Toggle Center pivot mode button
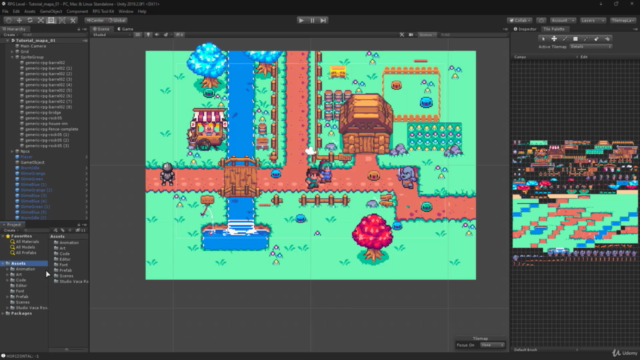Screen dimensions: 640x360 click(96, 20)
